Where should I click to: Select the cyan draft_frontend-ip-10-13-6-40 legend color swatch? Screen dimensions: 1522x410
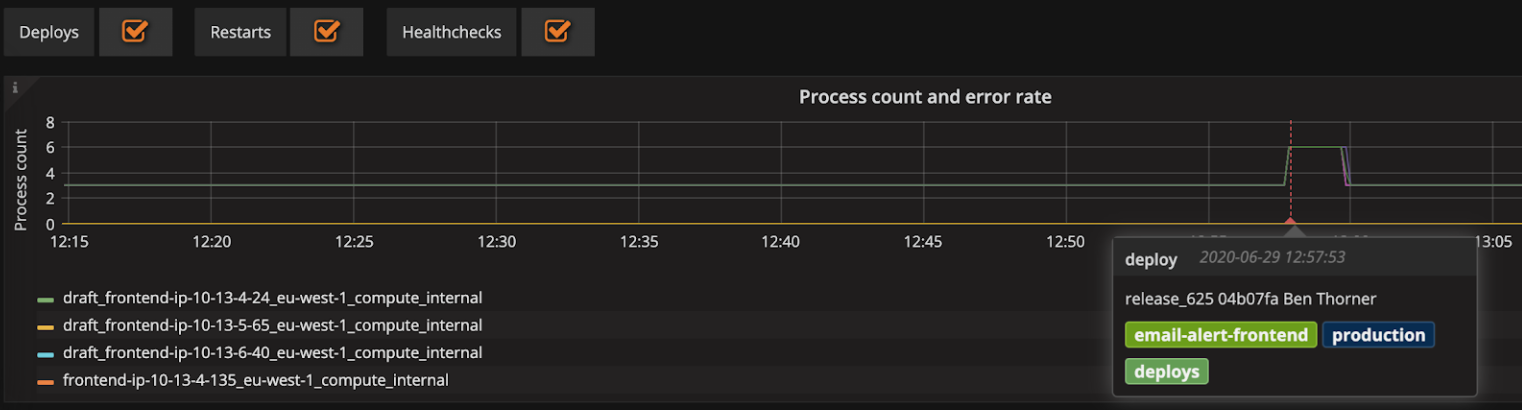[x=45, y=354]
